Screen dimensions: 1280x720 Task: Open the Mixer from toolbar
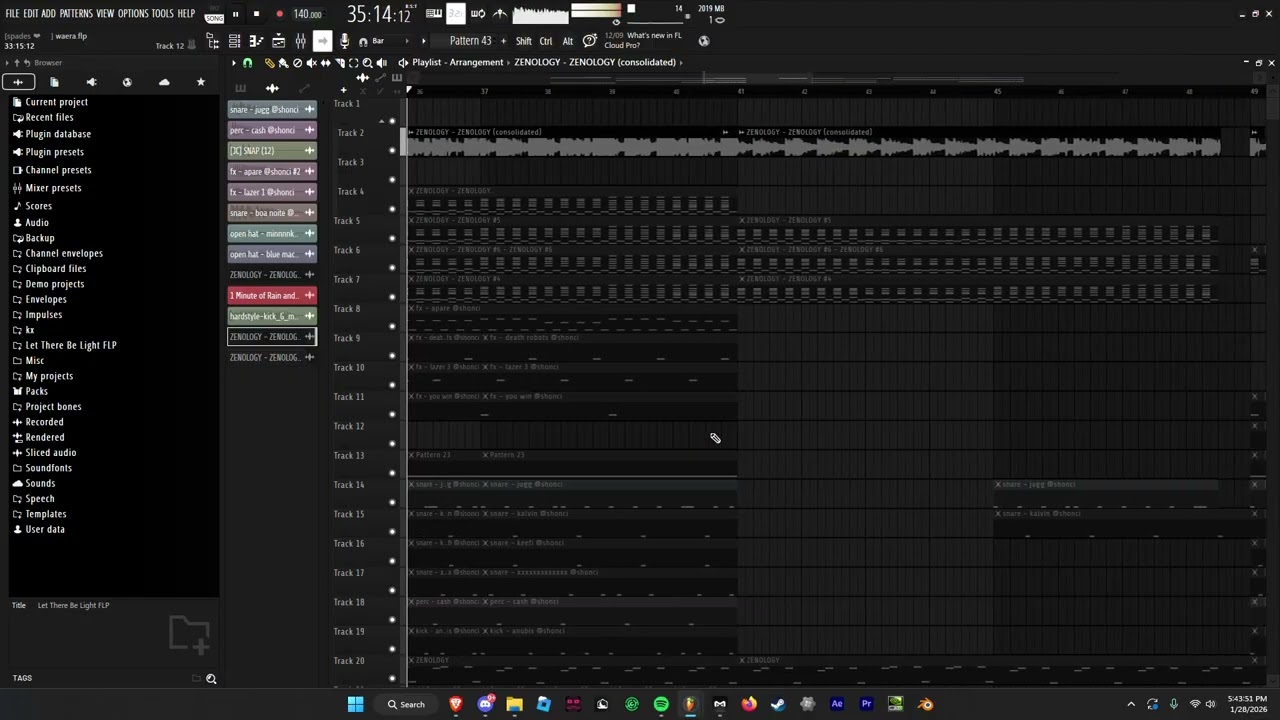coord(300,41)
